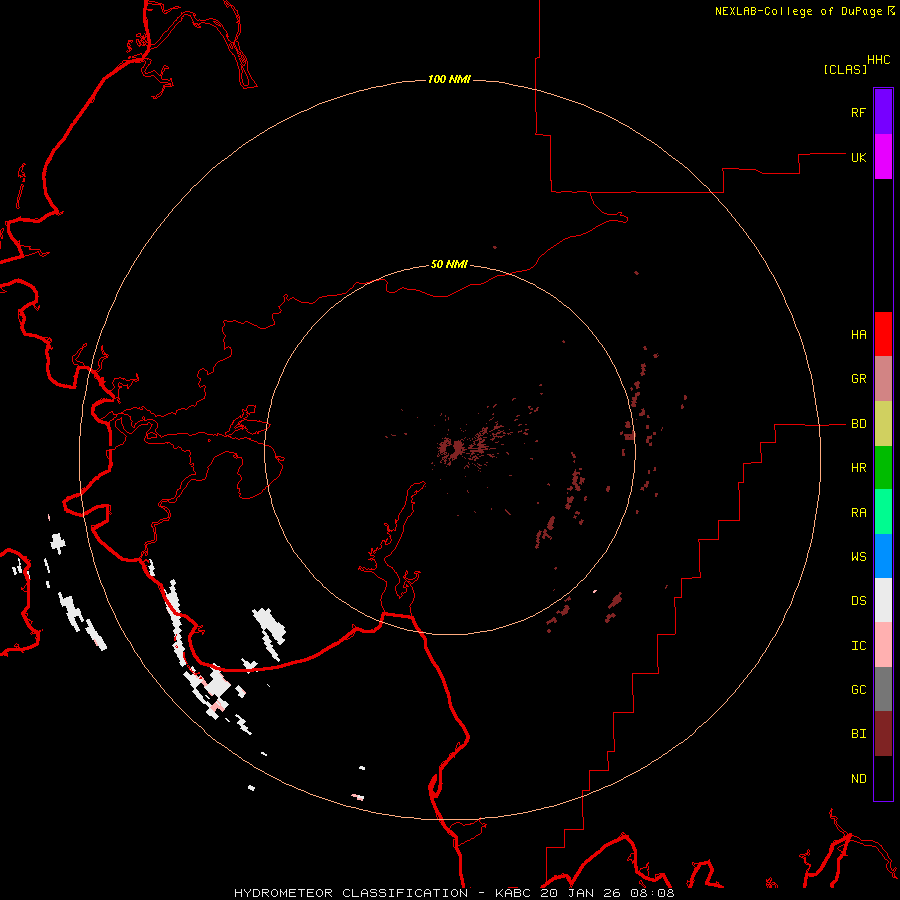Click the HHC product code label
Image resolution: width=900 pixels, height=900 pixels.
pos(879,60)
